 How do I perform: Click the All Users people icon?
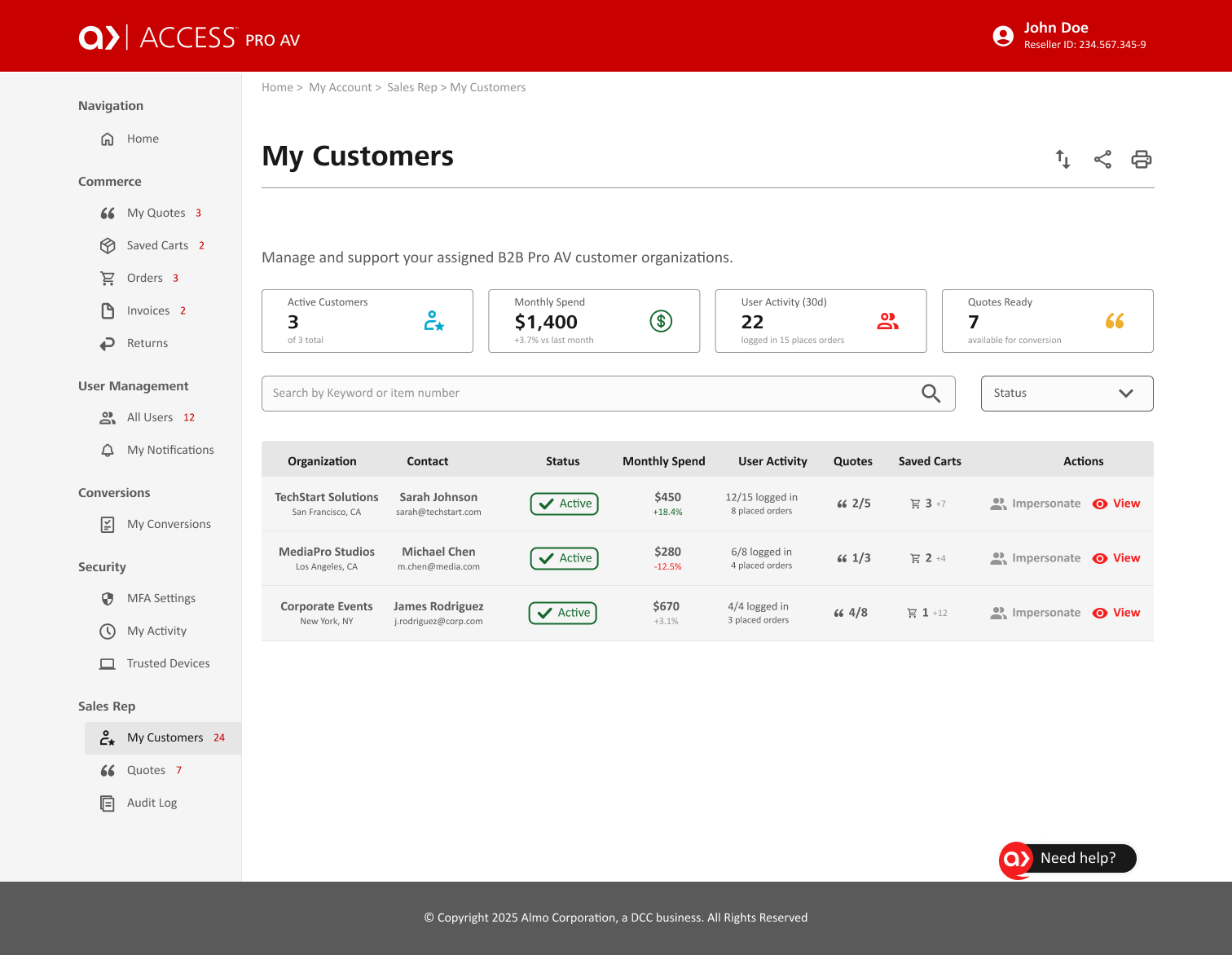(108, 418)
